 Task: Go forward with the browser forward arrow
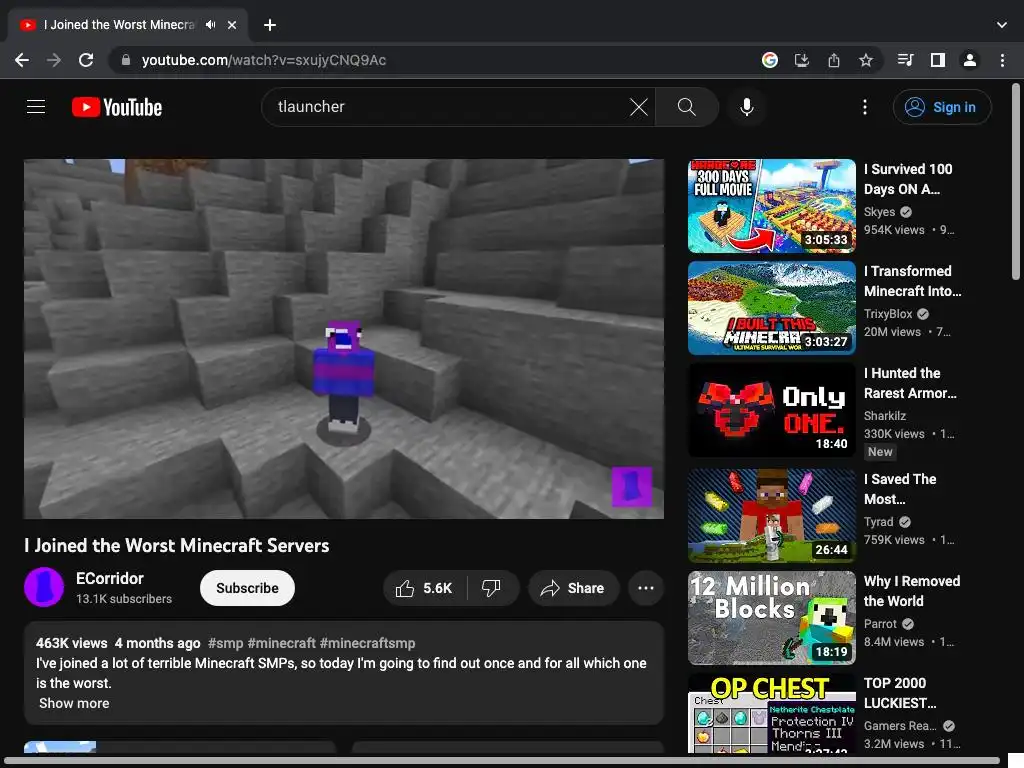pos(54,60)
